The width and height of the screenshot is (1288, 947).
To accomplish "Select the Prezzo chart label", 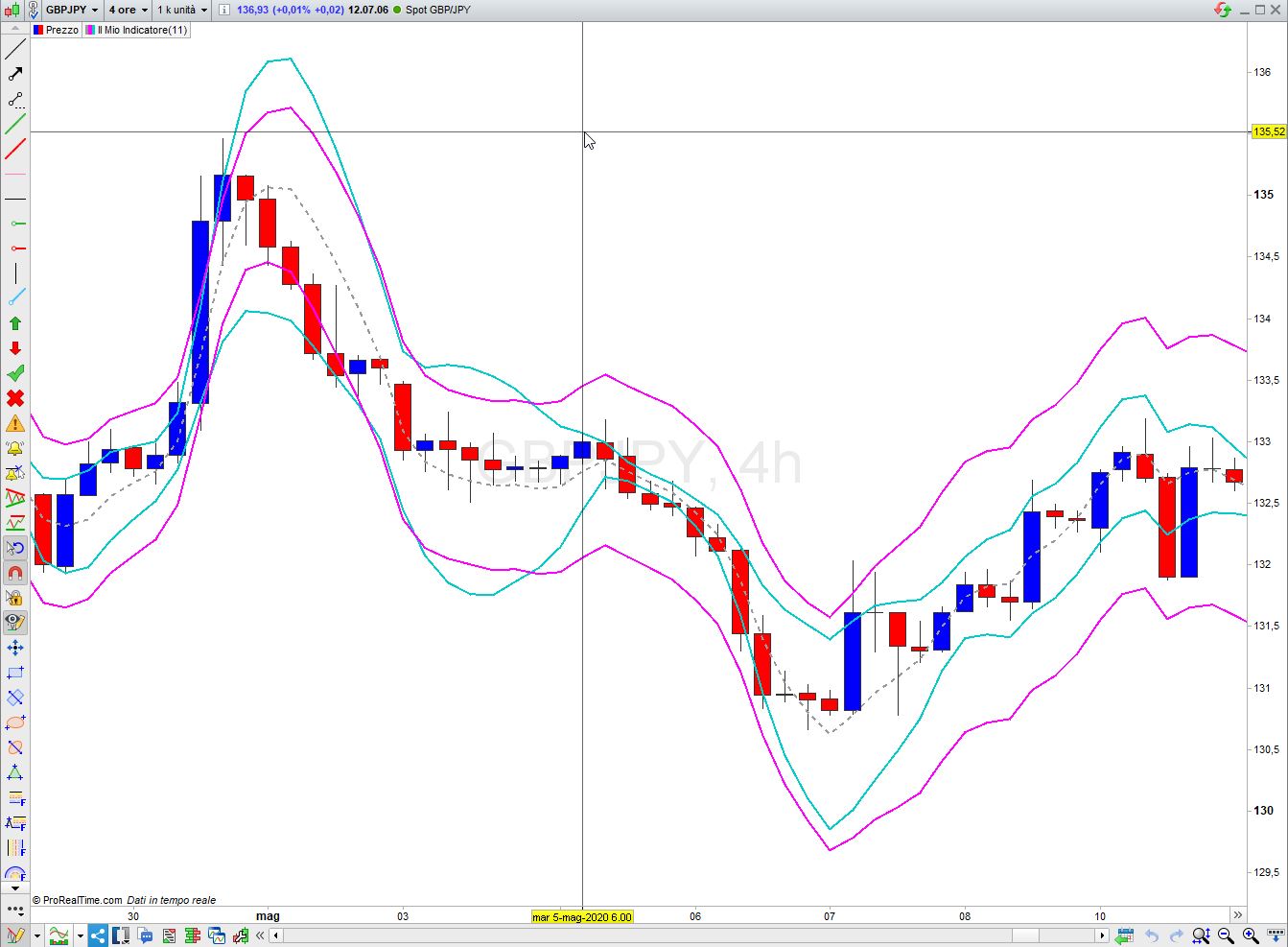I will (x=56, y=30).
